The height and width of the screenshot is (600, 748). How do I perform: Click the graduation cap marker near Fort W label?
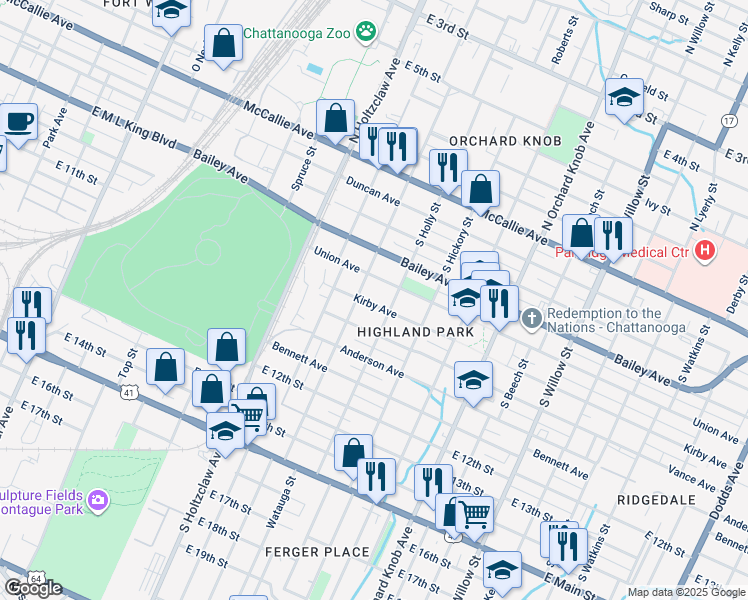172,12
